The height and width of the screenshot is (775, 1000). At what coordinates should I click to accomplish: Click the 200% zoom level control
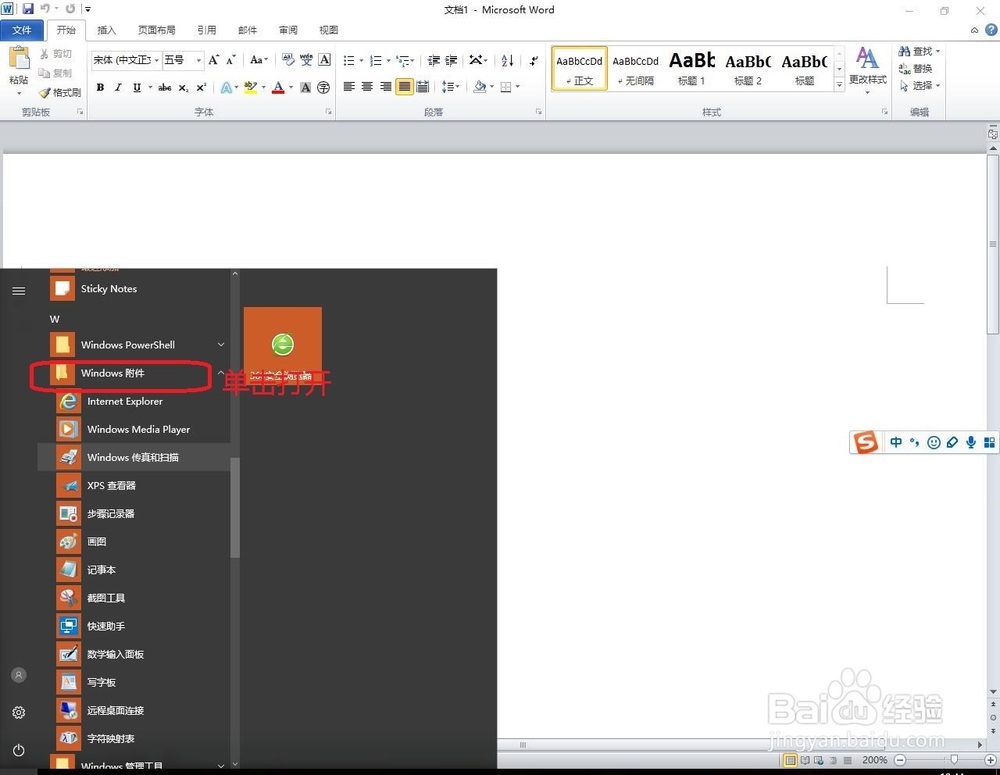point(874,760)
